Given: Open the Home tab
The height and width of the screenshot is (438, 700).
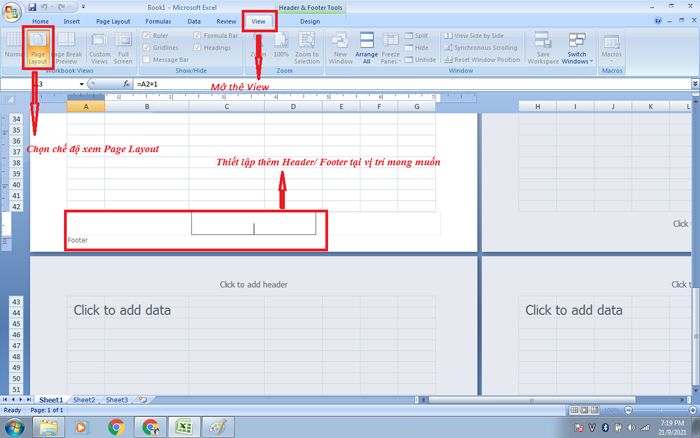Looking at the screenshot, I should pyautogui.click(x=40, y=21).
